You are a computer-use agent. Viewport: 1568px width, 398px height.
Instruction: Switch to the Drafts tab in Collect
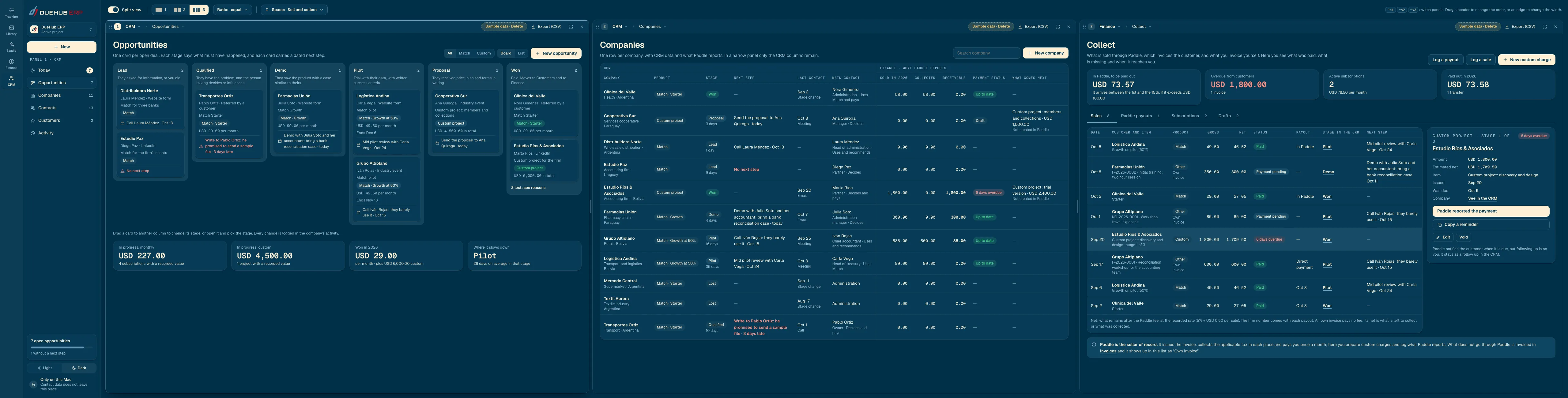click(1228, 116)
